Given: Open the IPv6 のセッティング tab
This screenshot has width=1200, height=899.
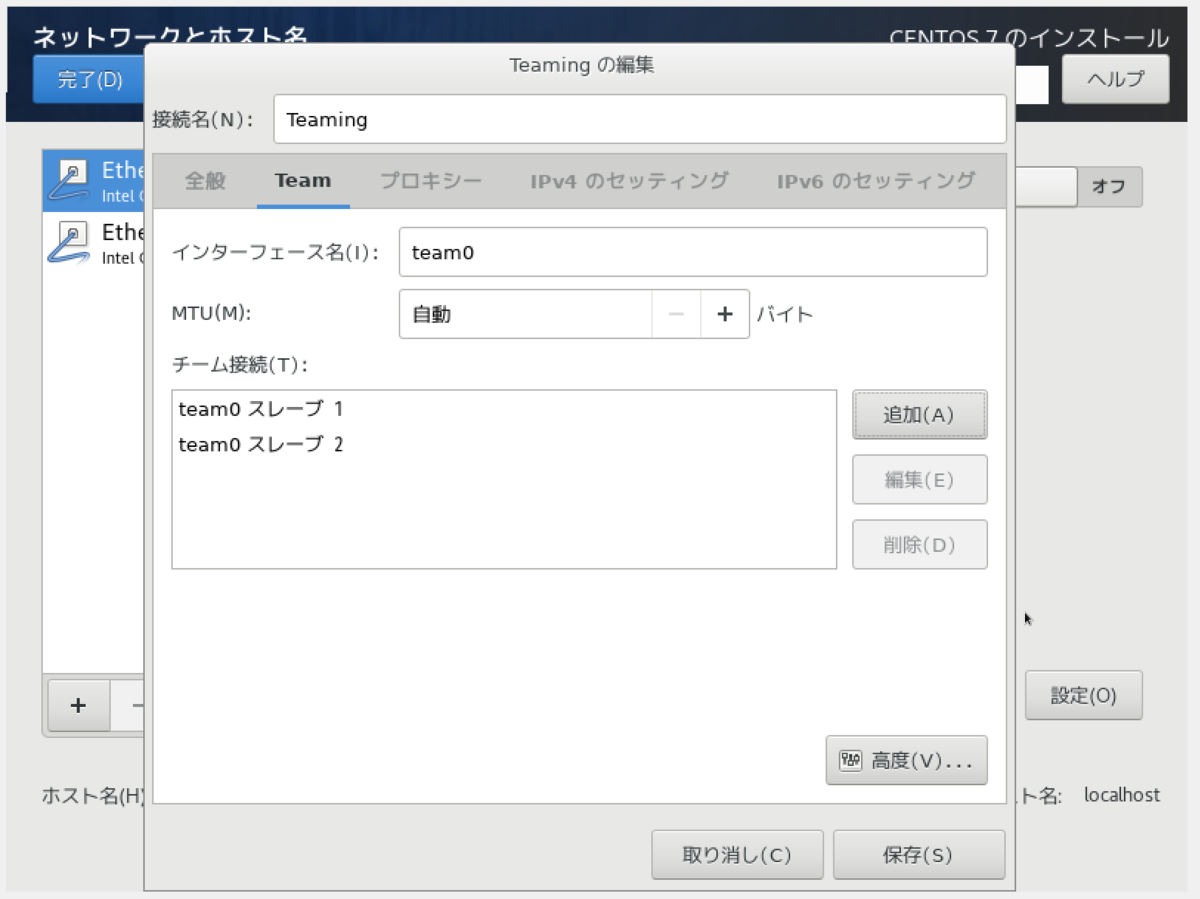Looking at the screenshot, I should click(877, 181).
